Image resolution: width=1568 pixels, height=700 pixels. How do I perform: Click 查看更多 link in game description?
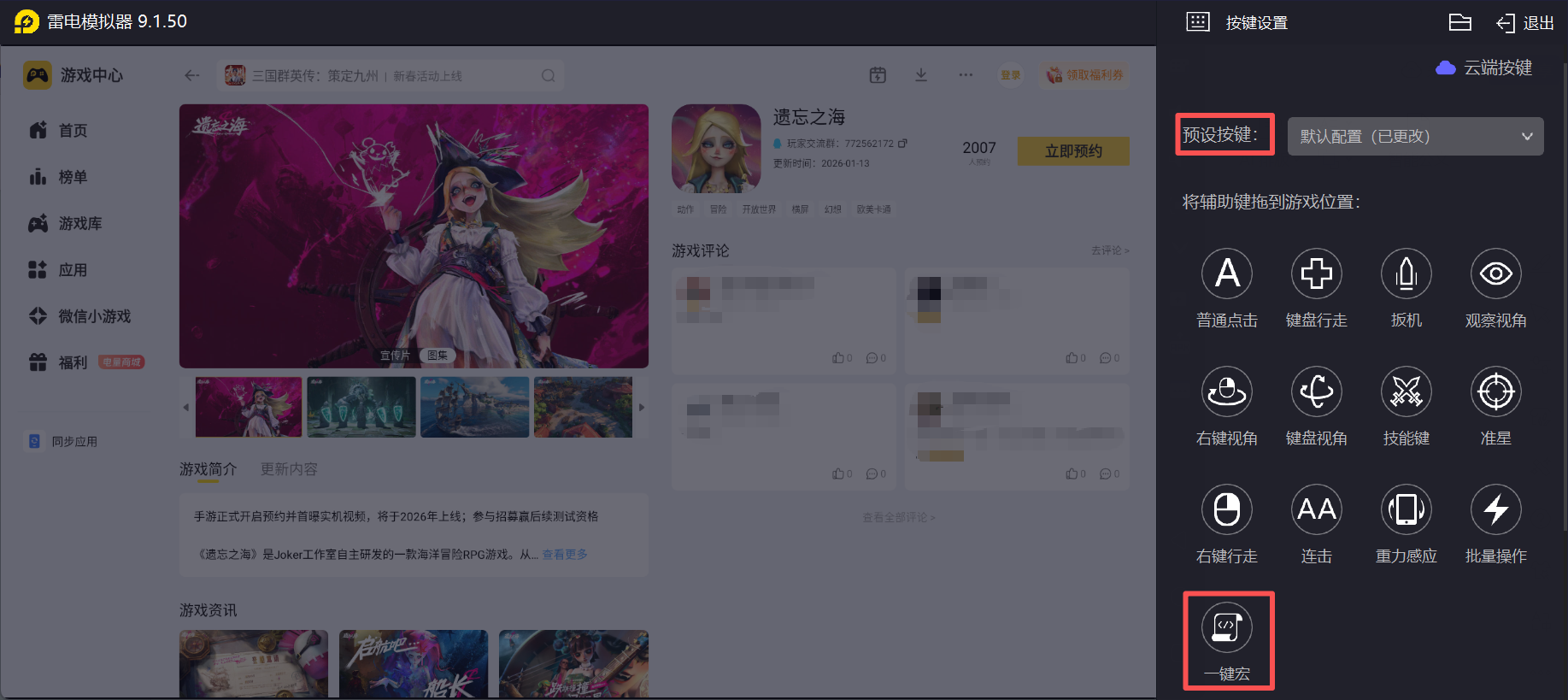[565, 555]
